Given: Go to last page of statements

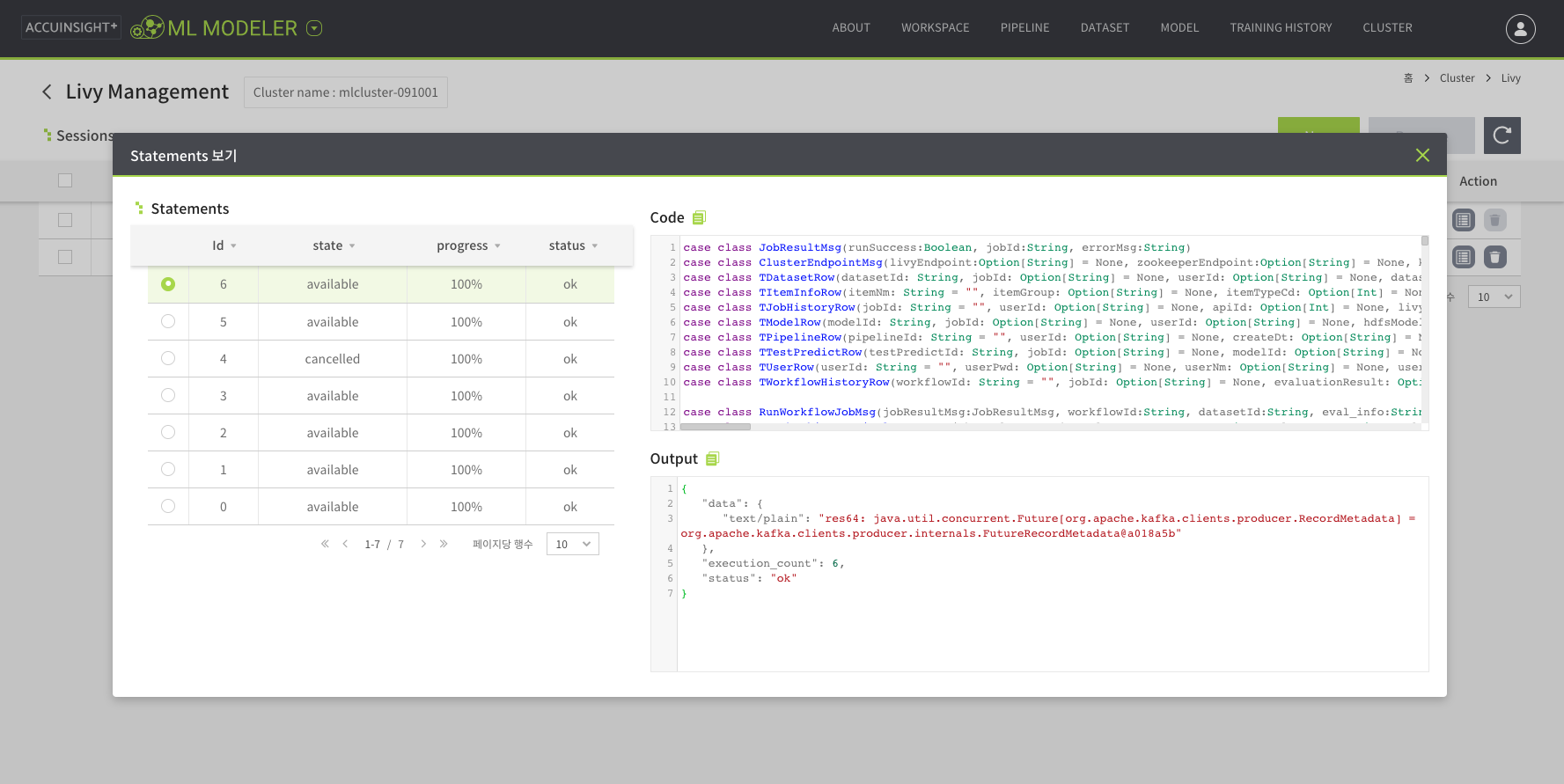Looking at the screenshot, I should pos(444,544).
